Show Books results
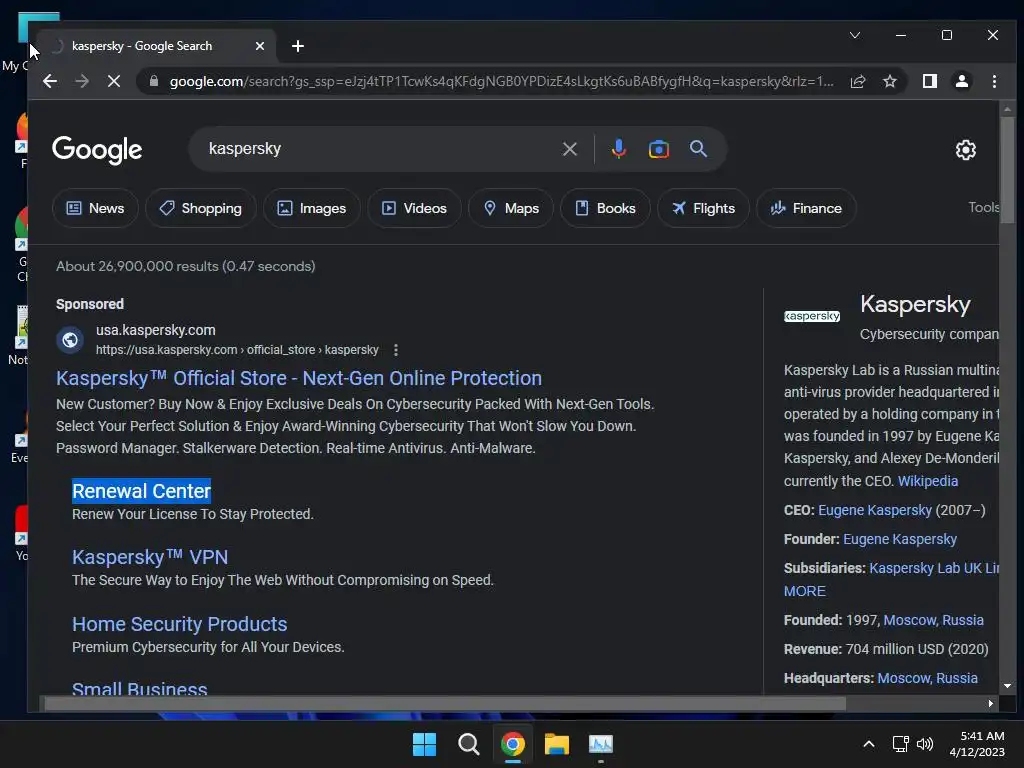1024x768 pixels. pos(605,208)
